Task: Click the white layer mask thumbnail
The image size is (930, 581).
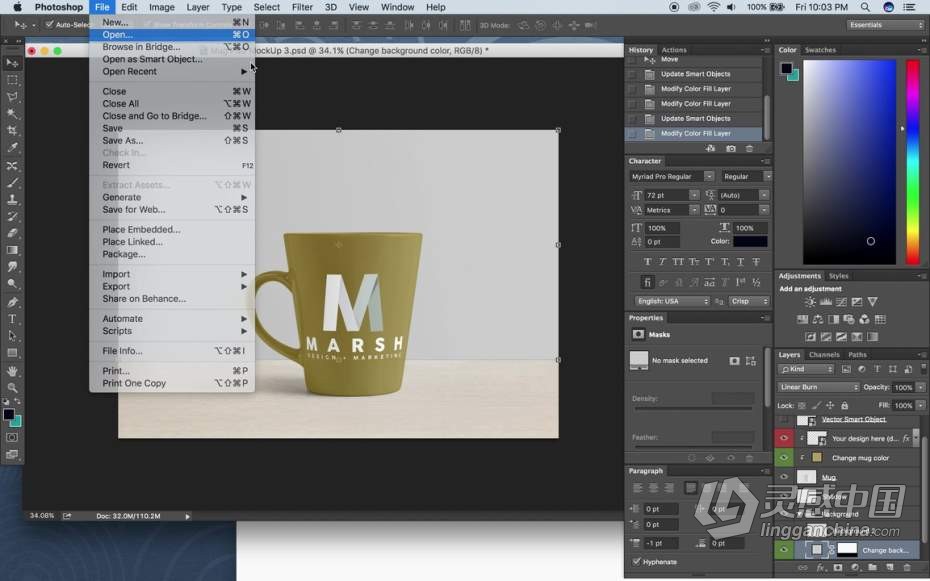Action: coord(847,550)
